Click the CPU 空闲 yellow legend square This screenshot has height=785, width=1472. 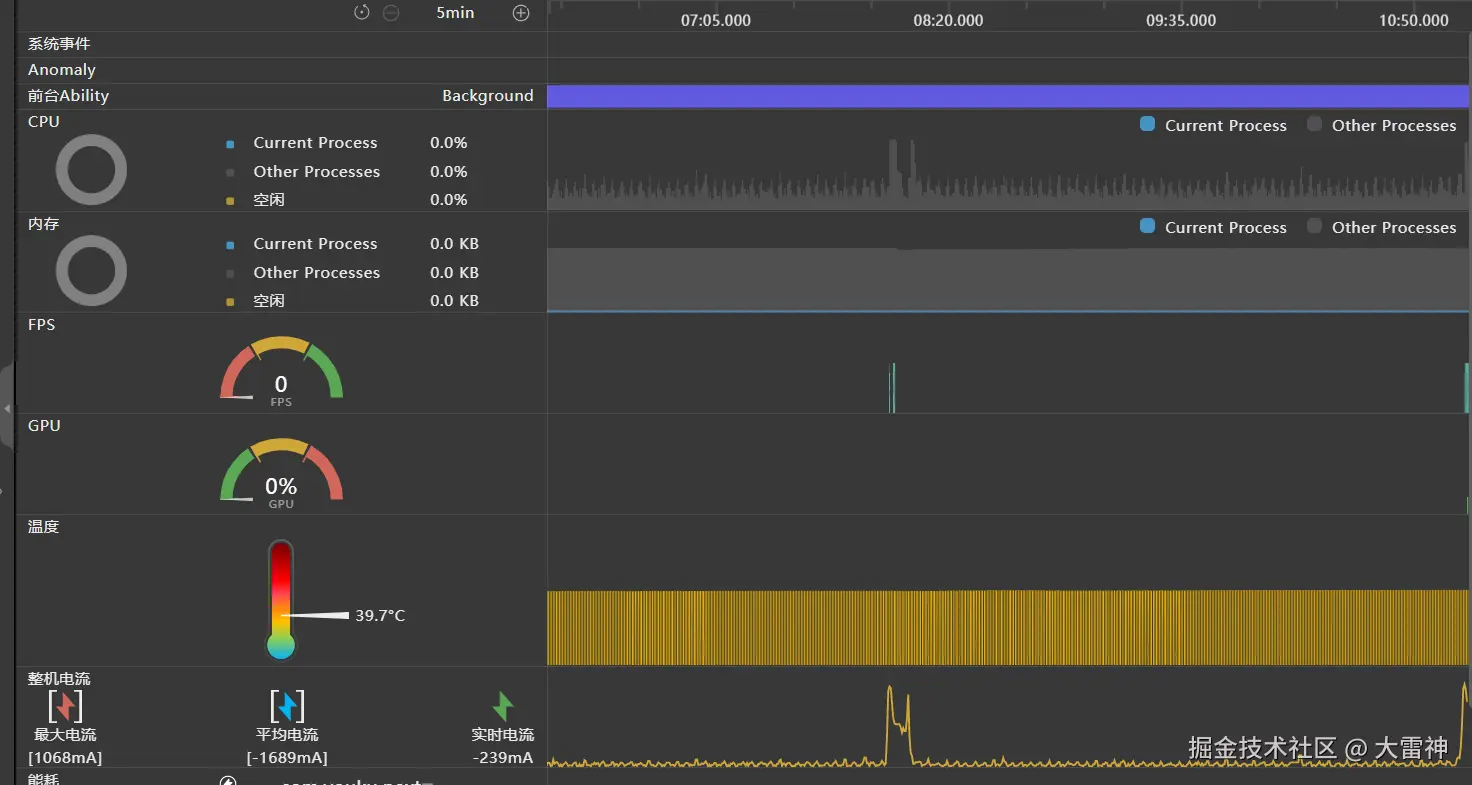230,201
